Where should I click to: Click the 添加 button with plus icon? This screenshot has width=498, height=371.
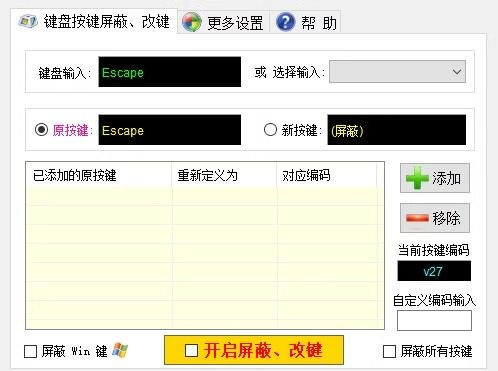pyautogui.click(x=435, y=178)
